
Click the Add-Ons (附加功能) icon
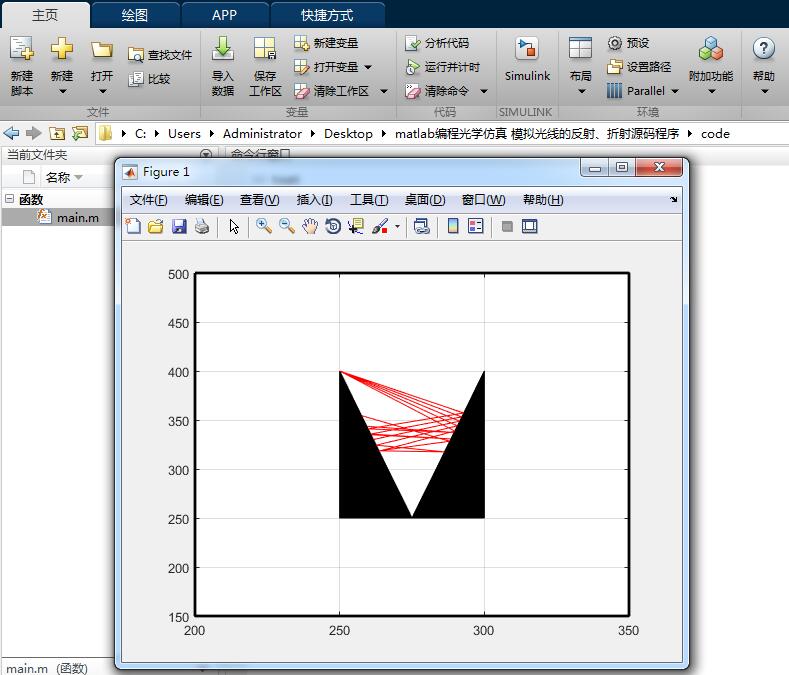(x=711, y=49)
